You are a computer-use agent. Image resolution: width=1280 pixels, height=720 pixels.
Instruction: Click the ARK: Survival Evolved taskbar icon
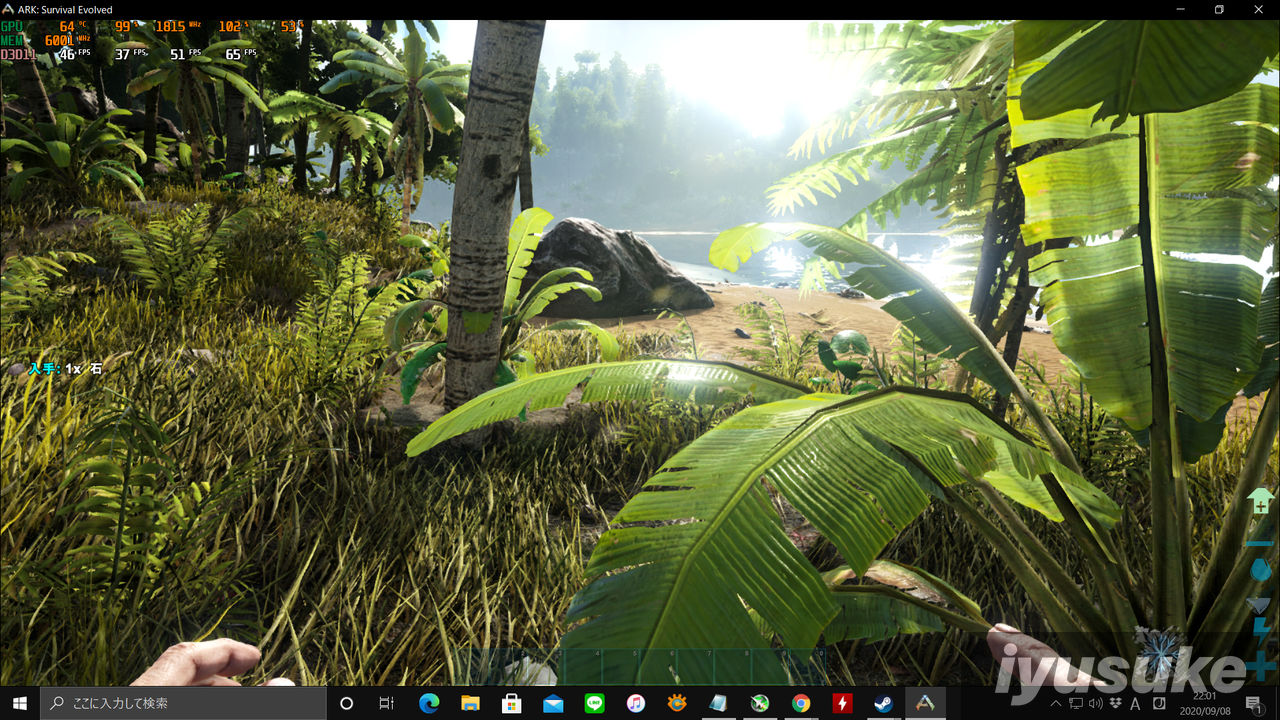tap(925, 703)
